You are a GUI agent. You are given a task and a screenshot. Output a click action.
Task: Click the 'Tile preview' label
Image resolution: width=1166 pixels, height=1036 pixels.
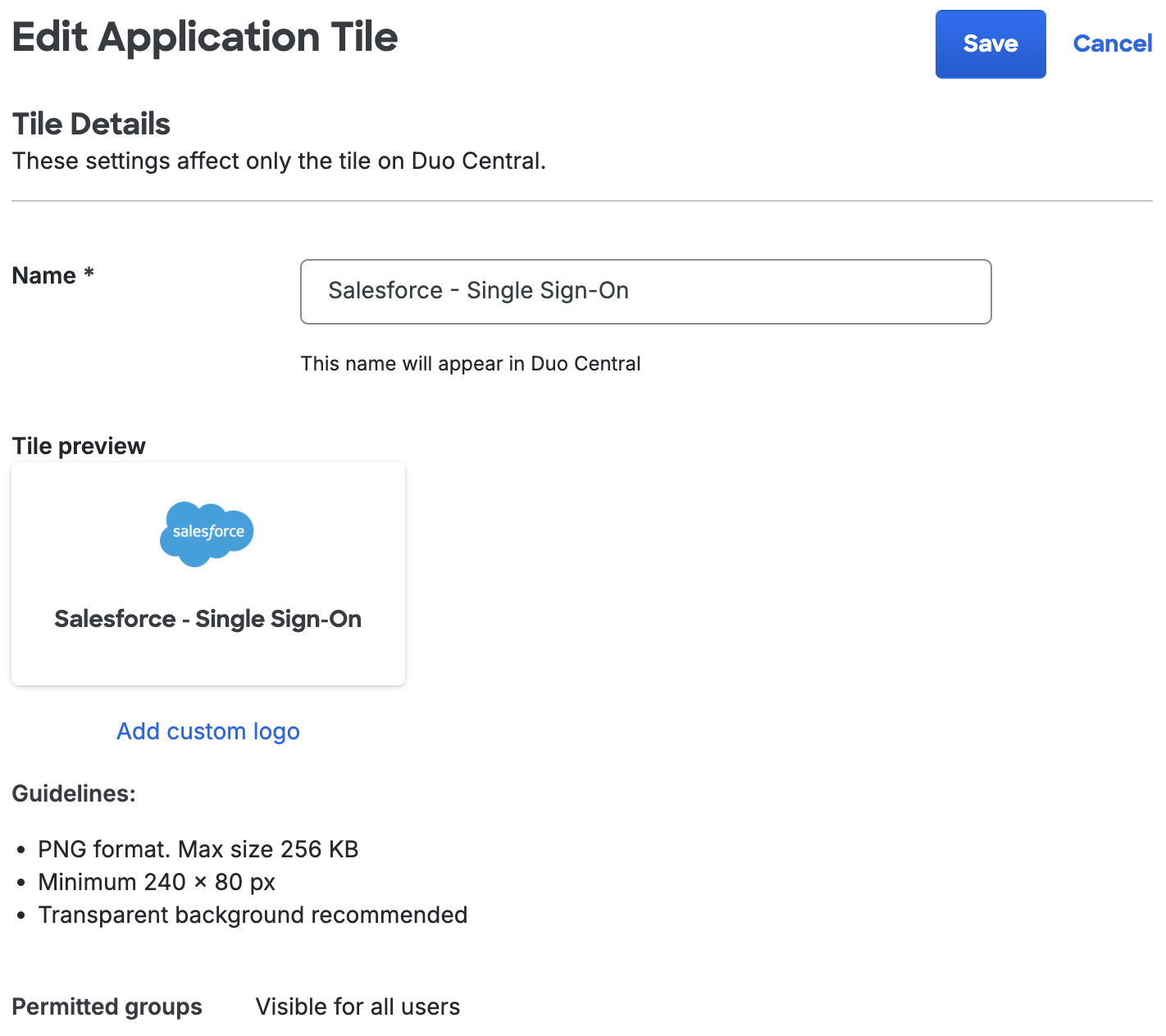click(79, 446)
